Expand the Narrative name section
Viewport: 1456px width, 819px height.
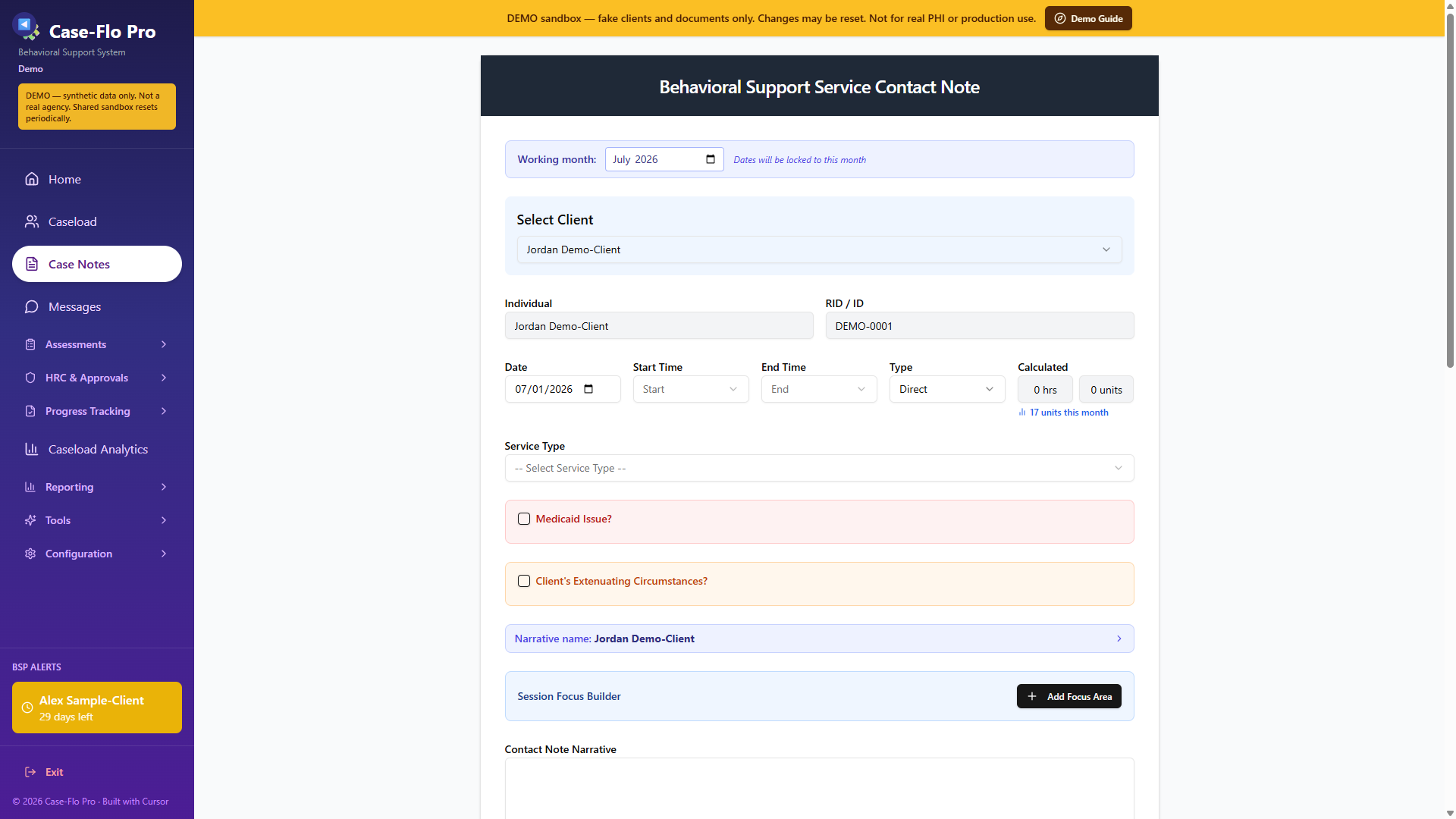click(x=819, y=639)
